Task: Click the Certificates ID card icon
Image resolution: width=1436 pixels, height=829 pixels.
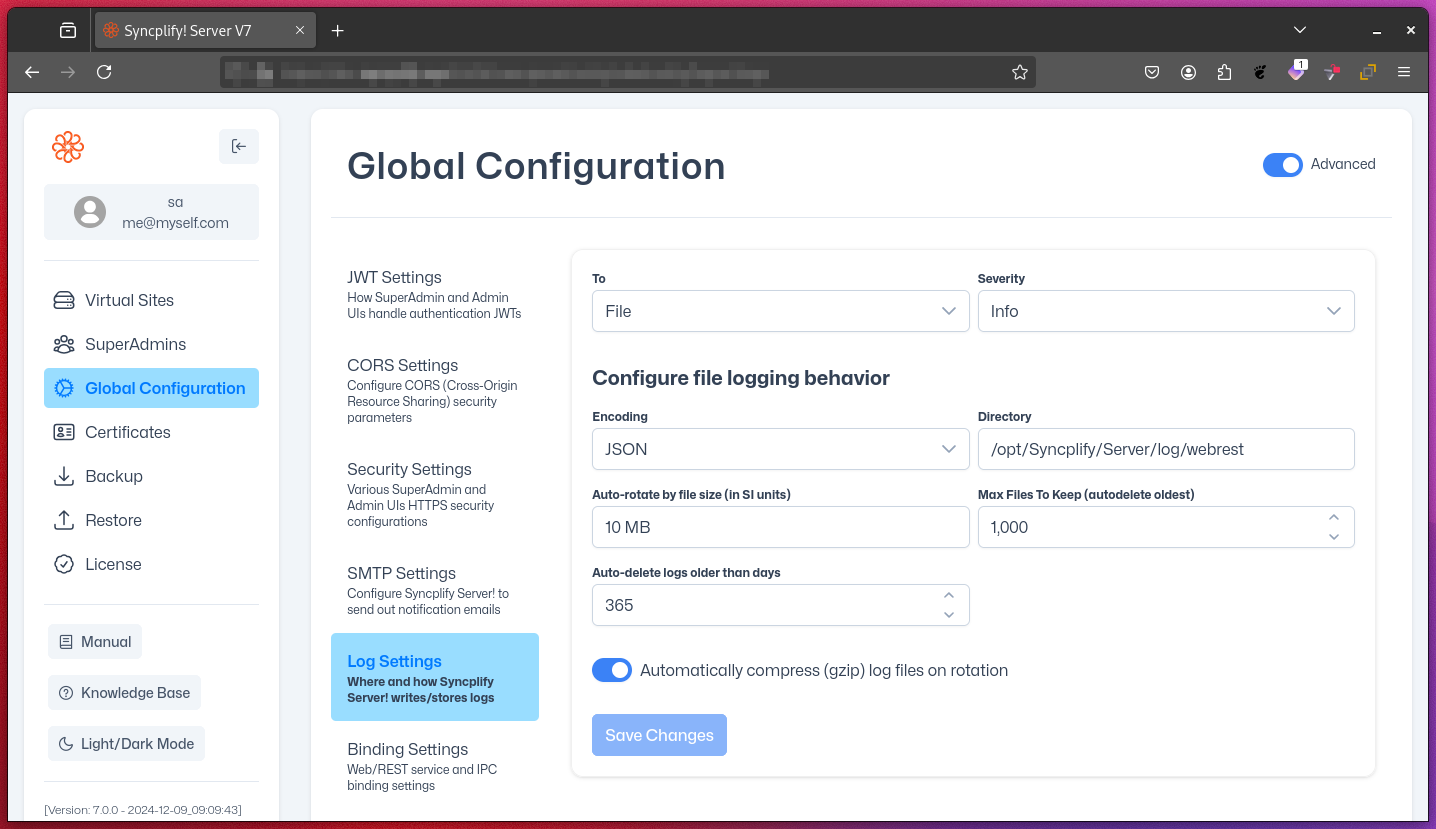Action: pyautogui.click(x=64, y=432)
